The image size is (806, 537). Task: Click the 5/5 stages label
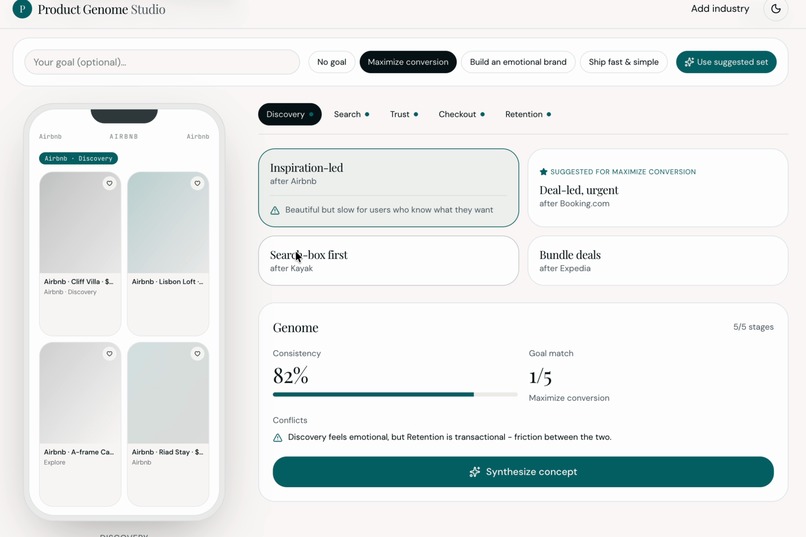point(753,327)
